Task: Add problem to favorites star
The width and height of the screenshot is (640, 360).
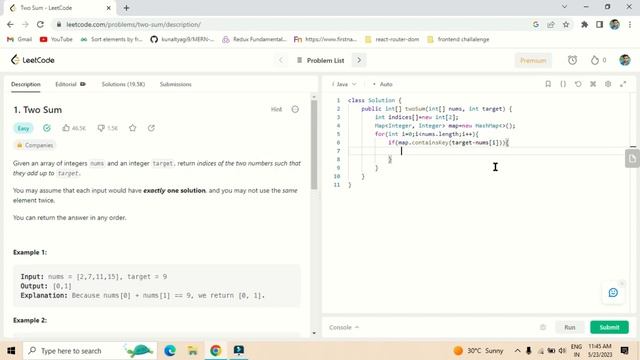Action: 133,128
